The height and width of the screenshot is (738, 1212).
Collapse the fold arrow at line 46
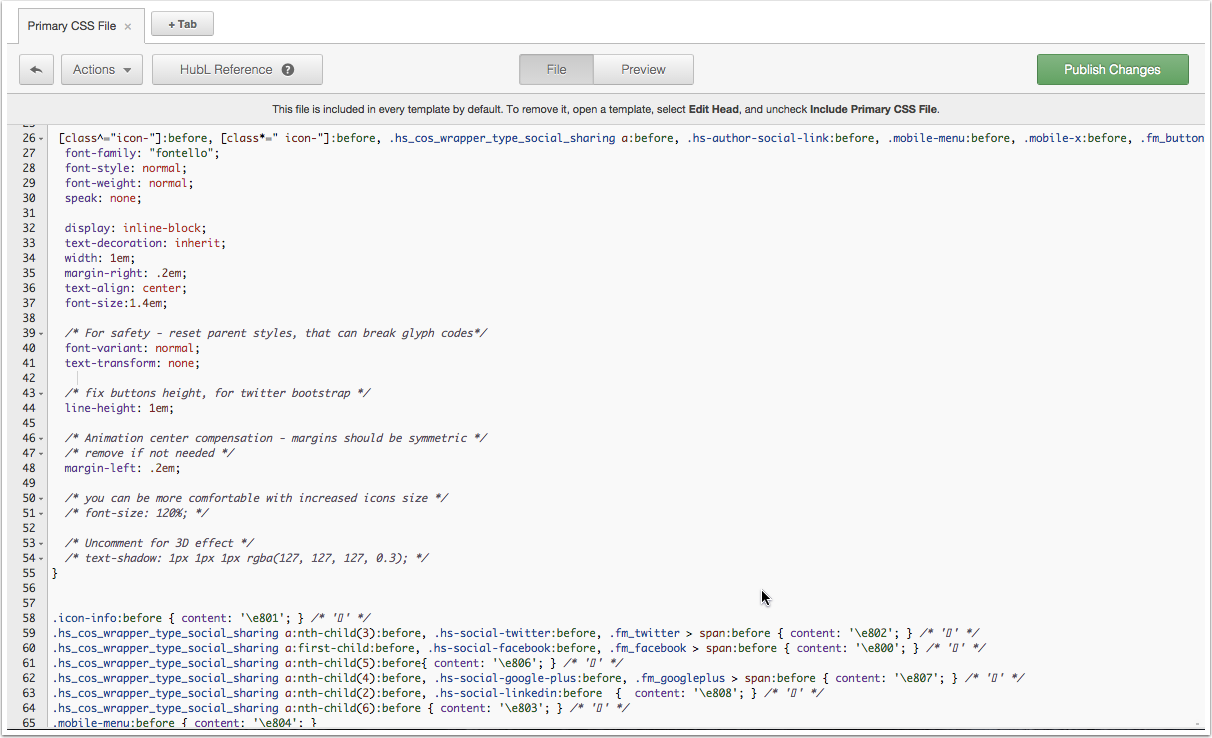tap(41, 439)
